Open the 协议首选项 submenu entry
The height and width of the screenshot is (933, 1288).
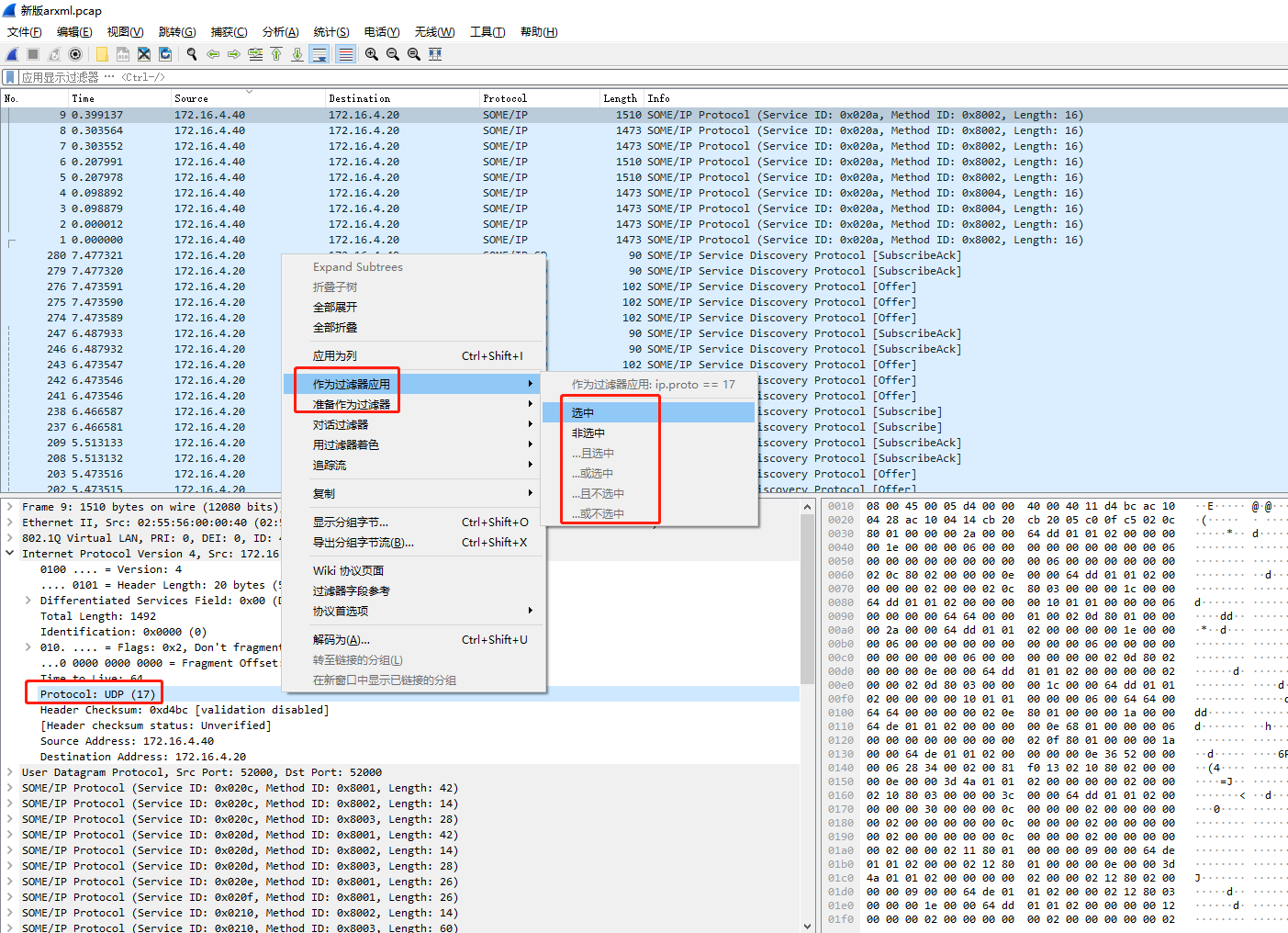click(414, 611)
